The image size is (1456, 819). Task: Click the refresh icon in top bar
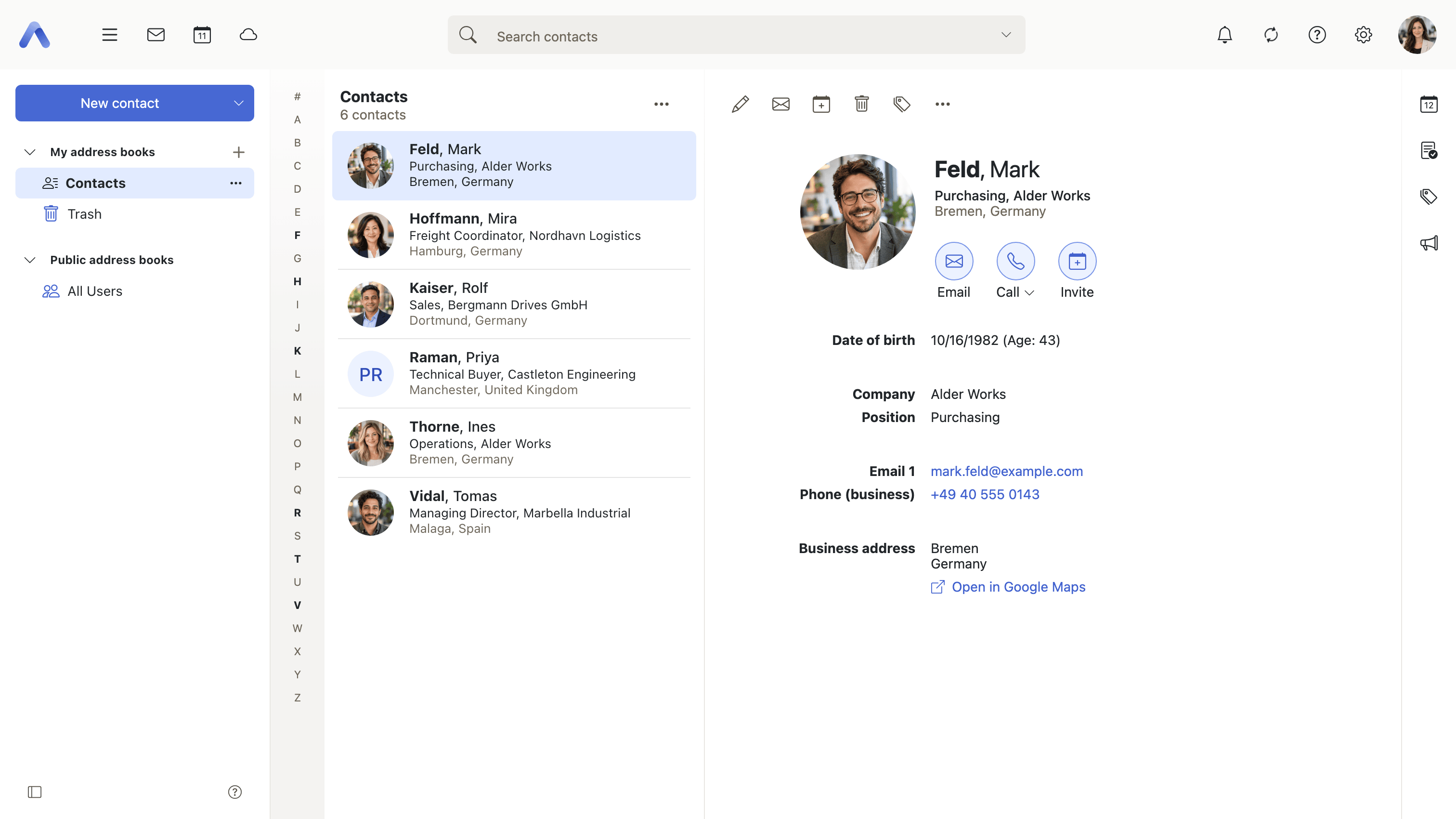(1271, 35)
